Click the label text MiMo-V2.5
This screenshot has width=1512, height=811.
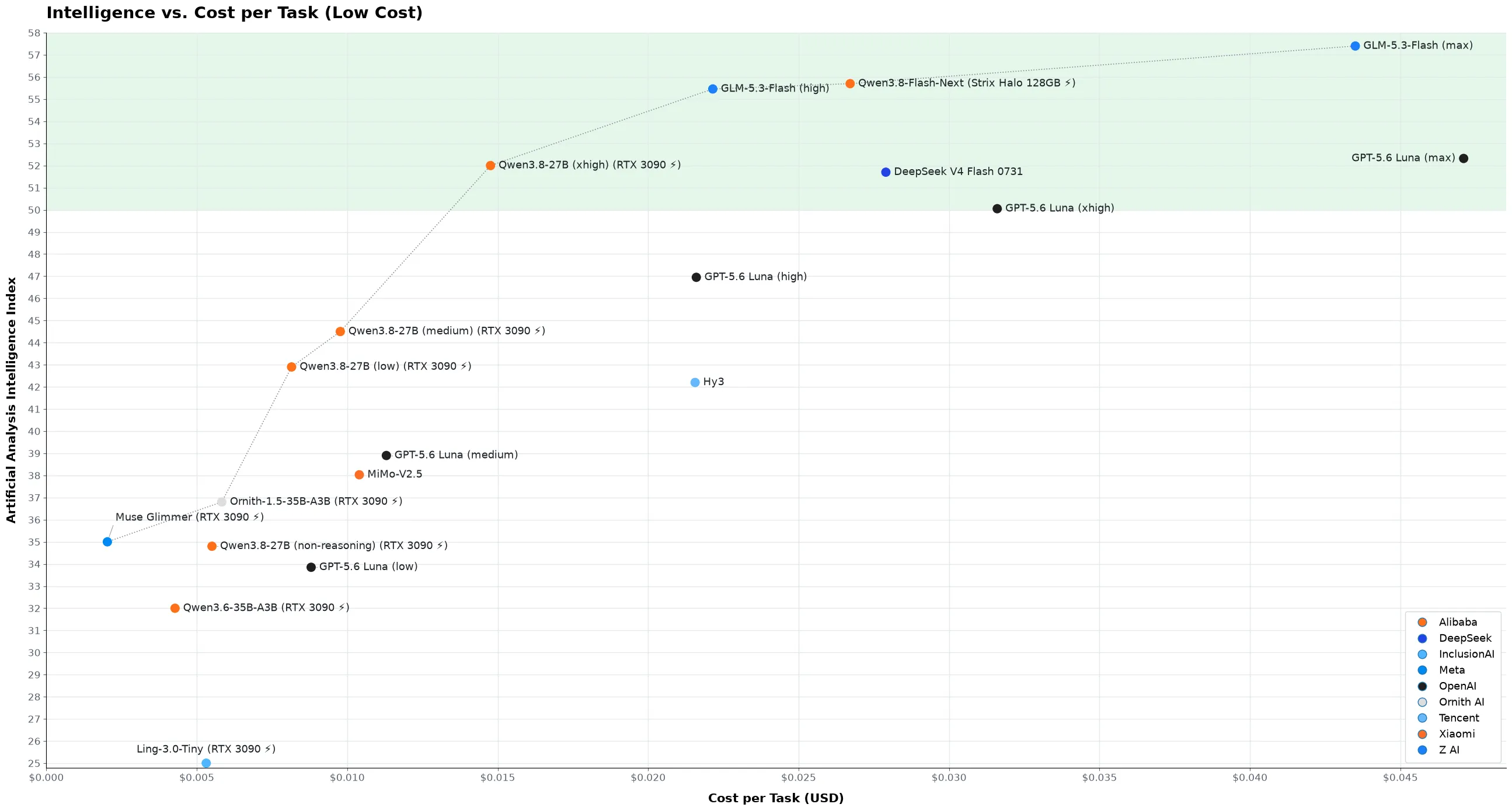coord(395,474)
